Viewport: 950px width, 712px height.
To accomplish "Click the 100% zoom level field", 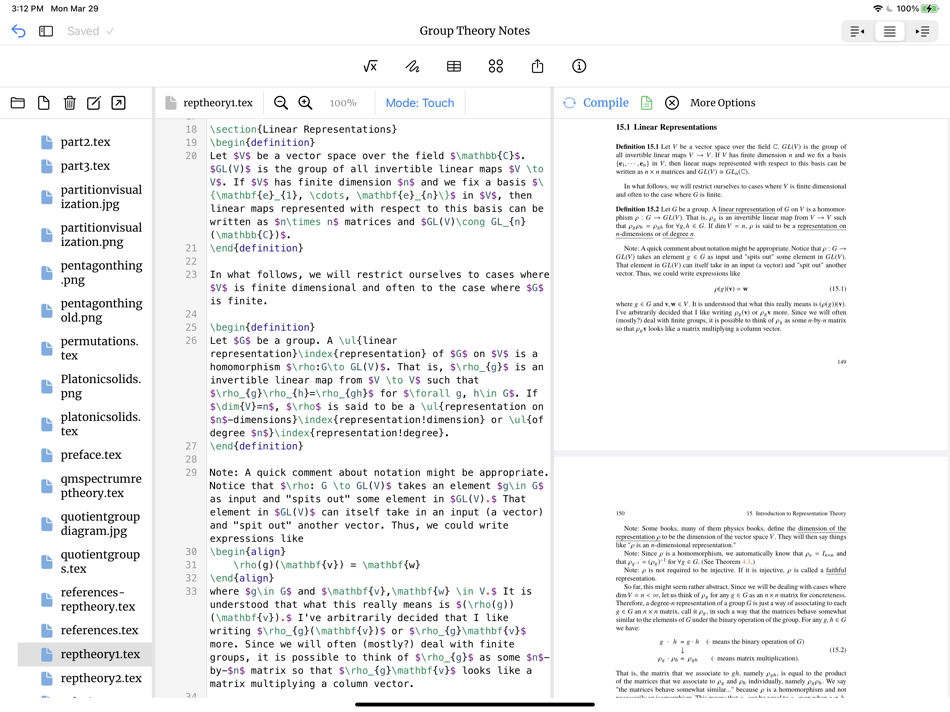I will [343, 103].
